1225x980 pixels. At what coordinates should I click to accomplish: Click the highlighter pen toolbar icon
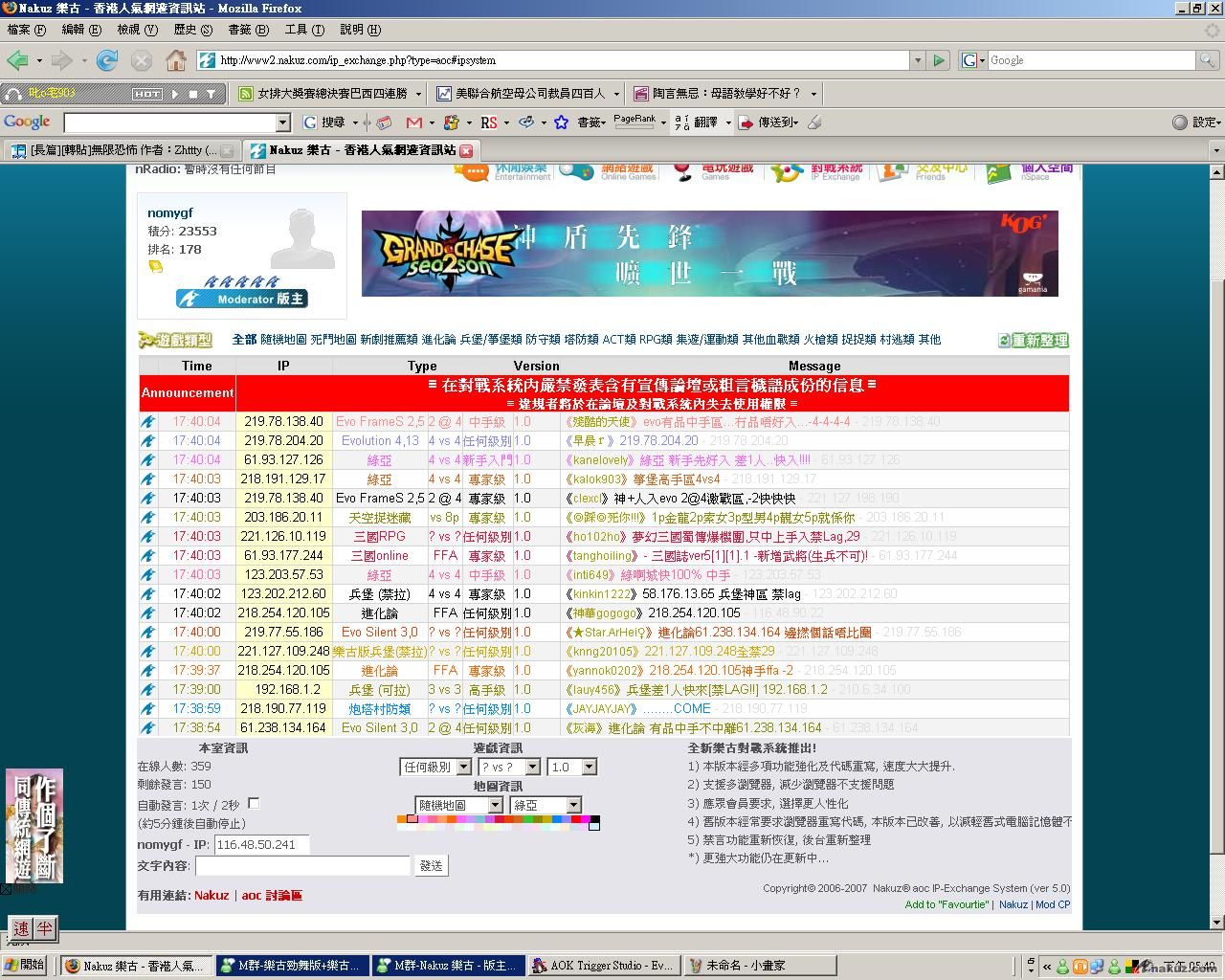click(x=814, y=122)
